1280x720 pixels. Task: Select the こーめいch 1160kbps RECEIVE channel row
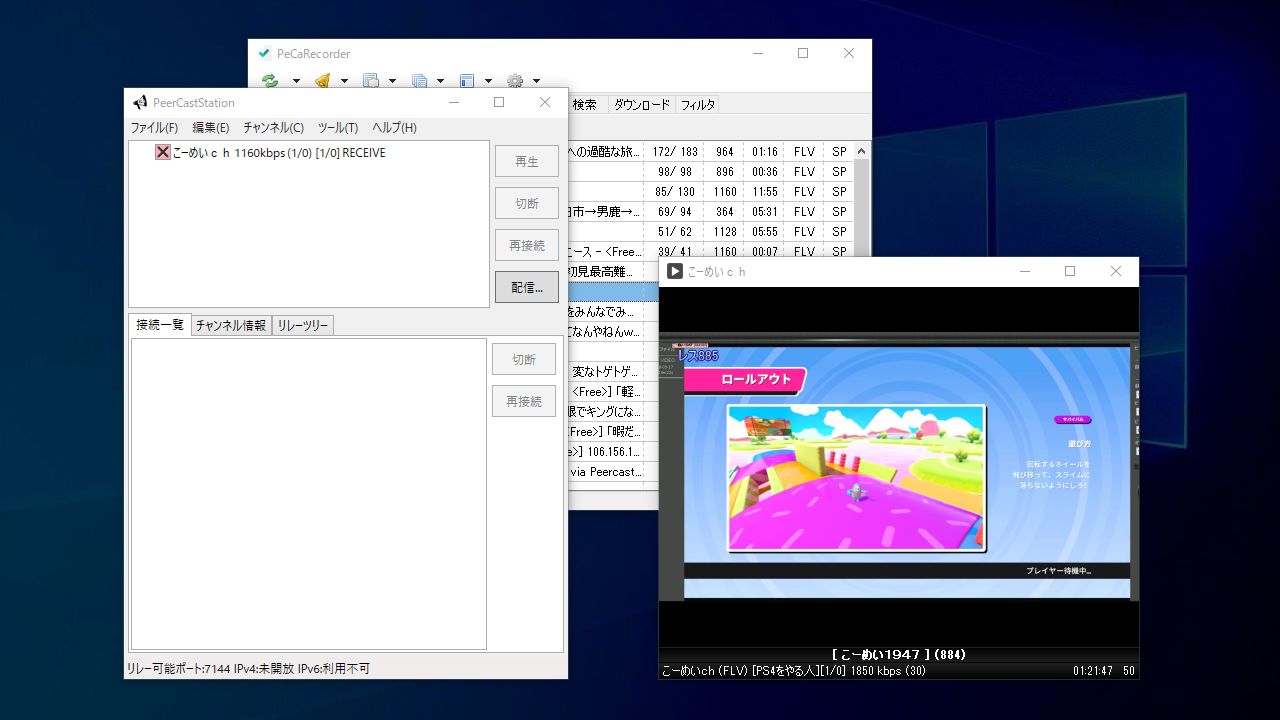(x=270, y=153)
